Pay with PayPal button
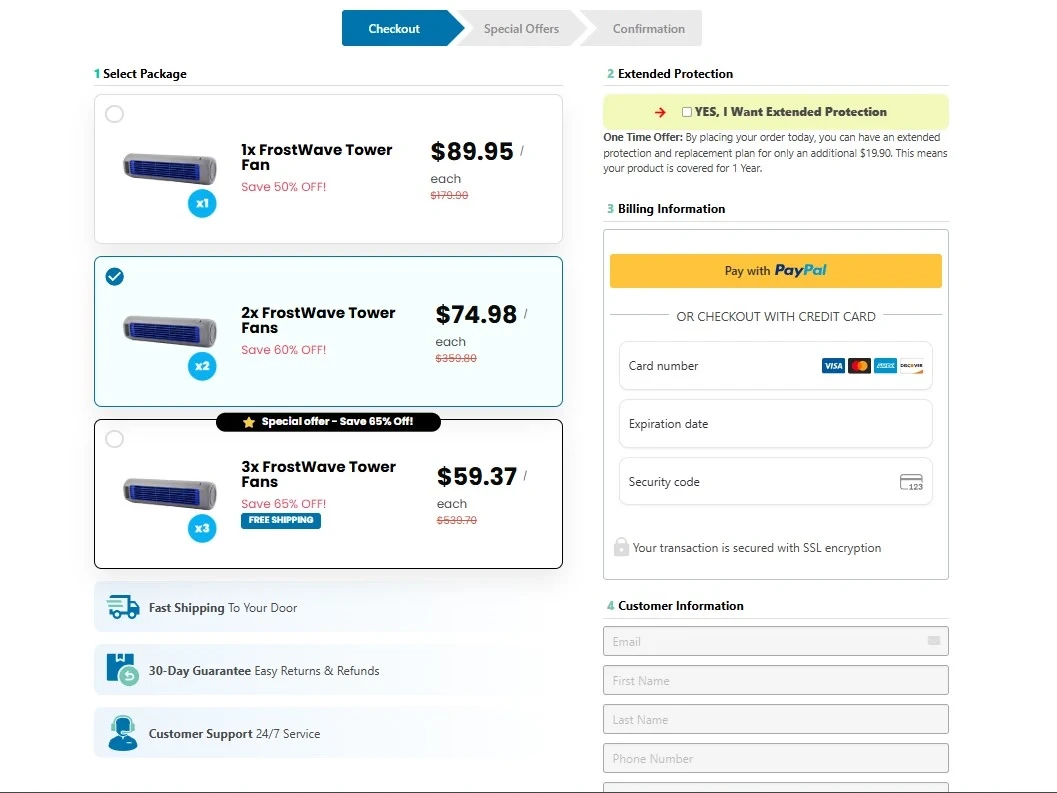The width and height of the screenshot is (1057, 793). pos(776,271)
